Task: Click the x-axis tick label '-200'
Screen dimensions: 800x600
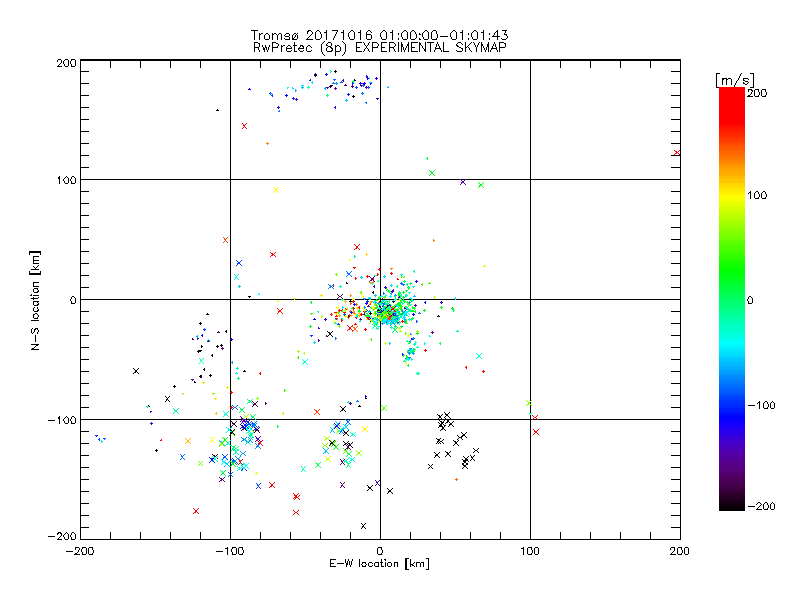Action: tap(80, 552)
